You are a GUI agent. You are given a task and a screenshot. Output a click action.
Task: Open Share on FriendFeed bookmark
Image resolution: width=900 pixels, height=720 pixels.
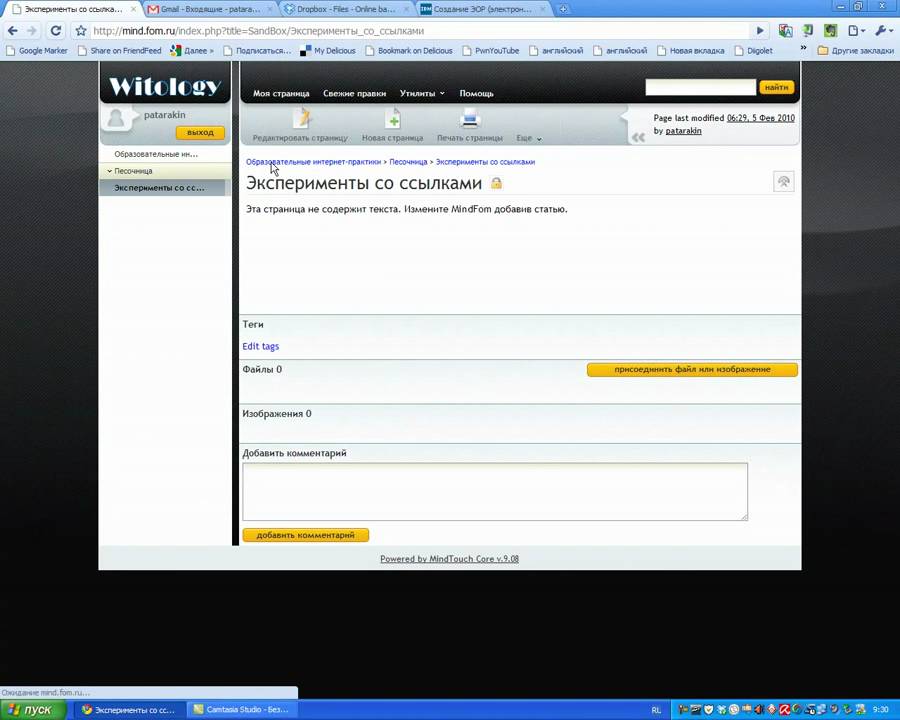(119, 51)
